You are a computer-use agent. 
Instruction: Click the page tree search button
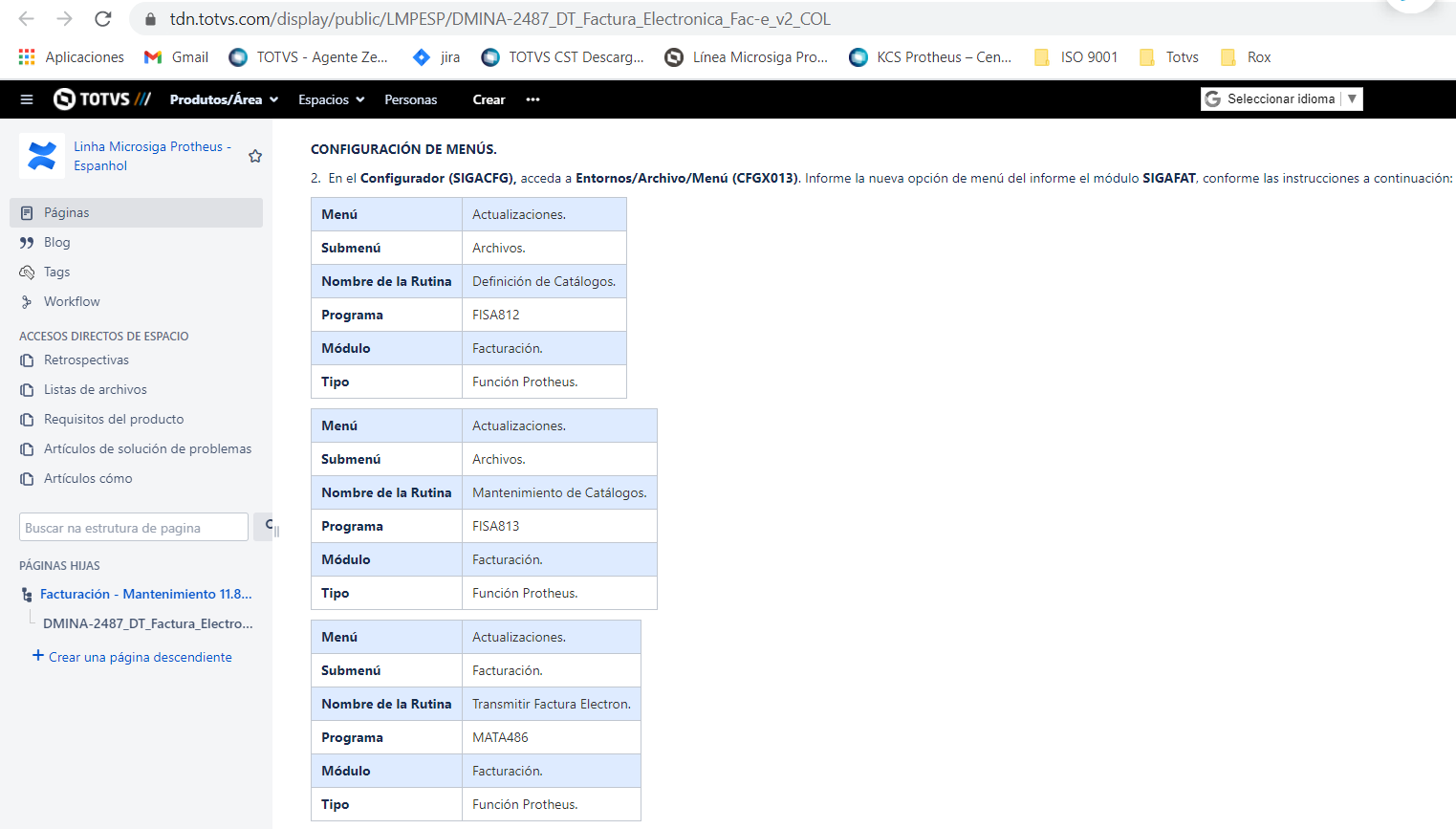[x=266, y=527]
